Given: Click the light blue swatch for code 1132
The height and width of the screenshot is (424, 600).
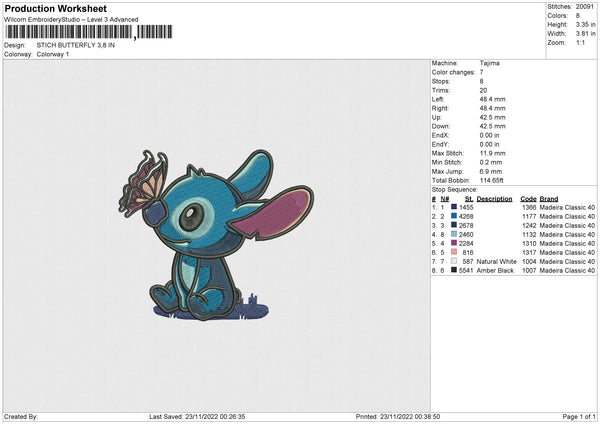Looking at the screenshot, I should 454,234.
